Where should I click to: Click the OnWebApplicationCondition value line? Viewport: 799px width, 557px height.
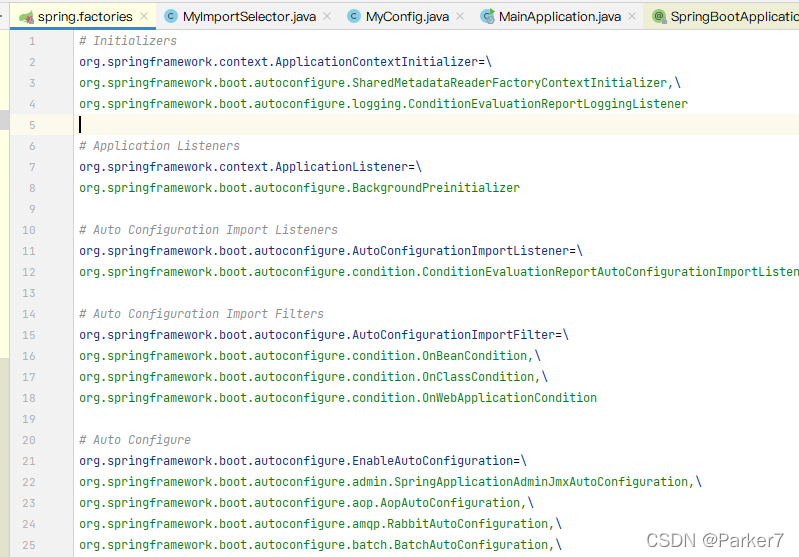(x=337, y=398)
